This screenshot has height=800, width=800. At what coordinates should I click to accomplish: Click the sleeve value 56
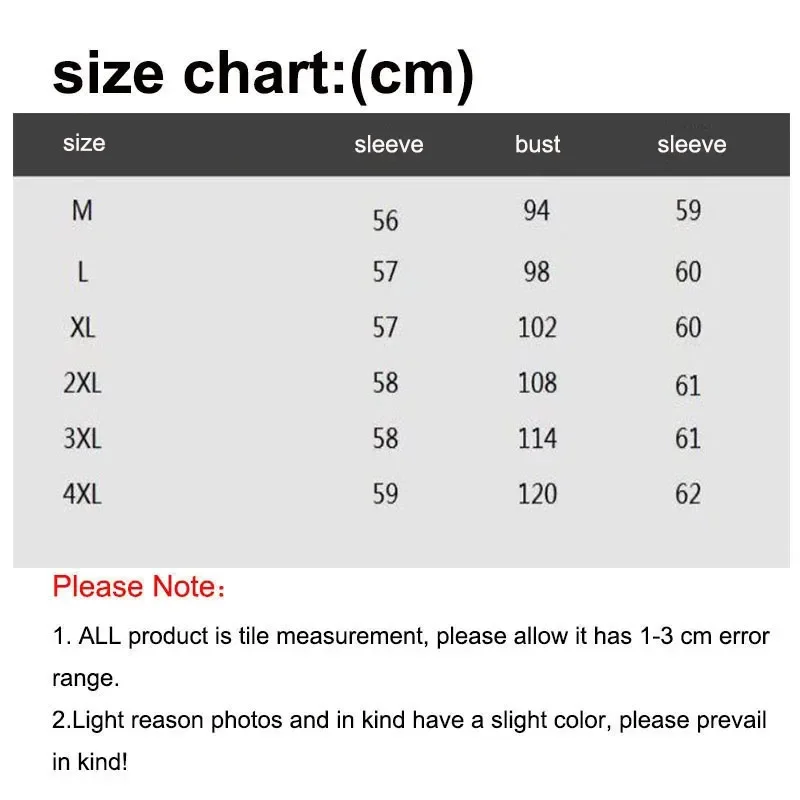[x=385, y=220]
